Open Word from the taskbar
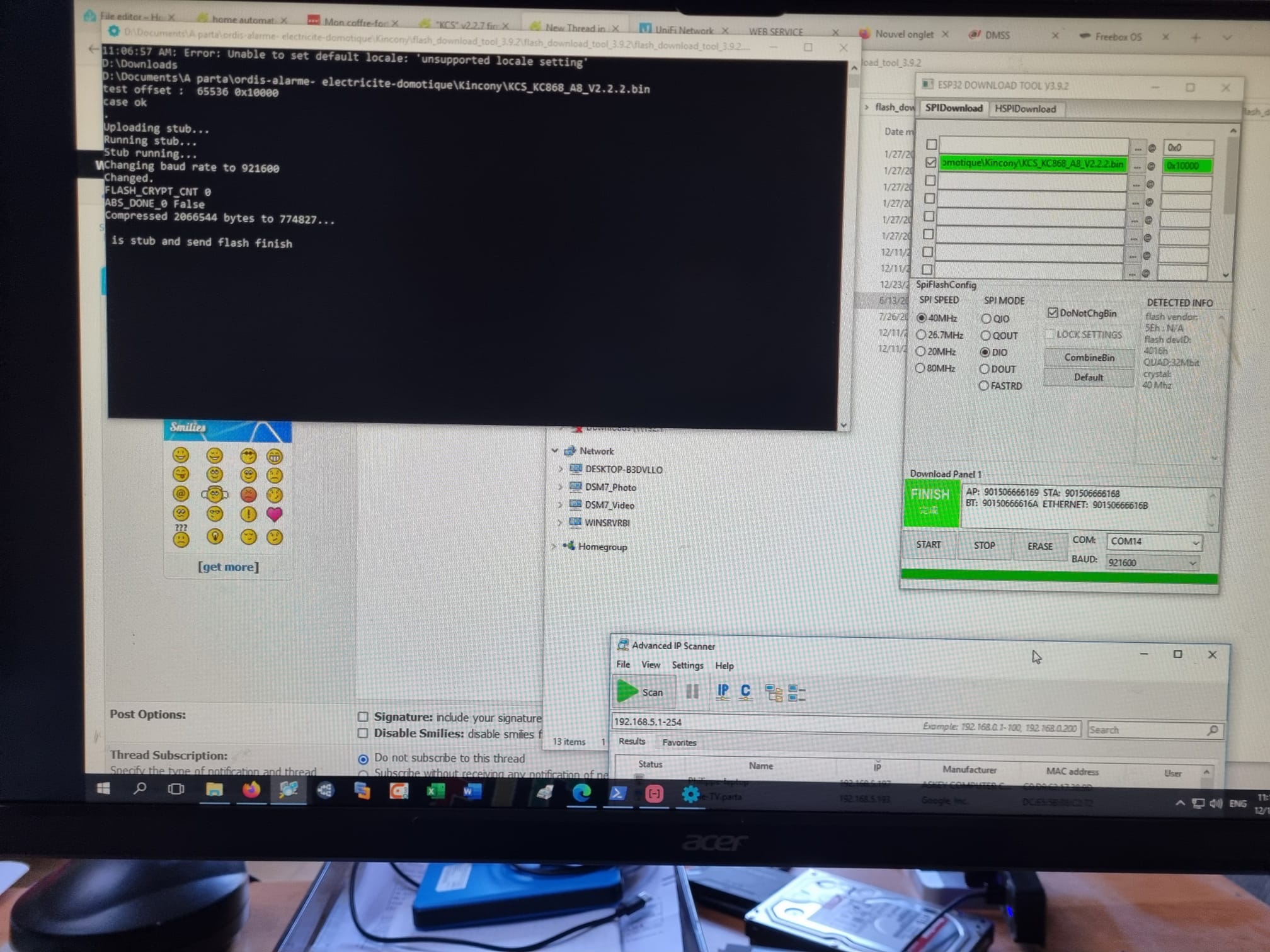The image size is (1270, 952). (472, 791)
